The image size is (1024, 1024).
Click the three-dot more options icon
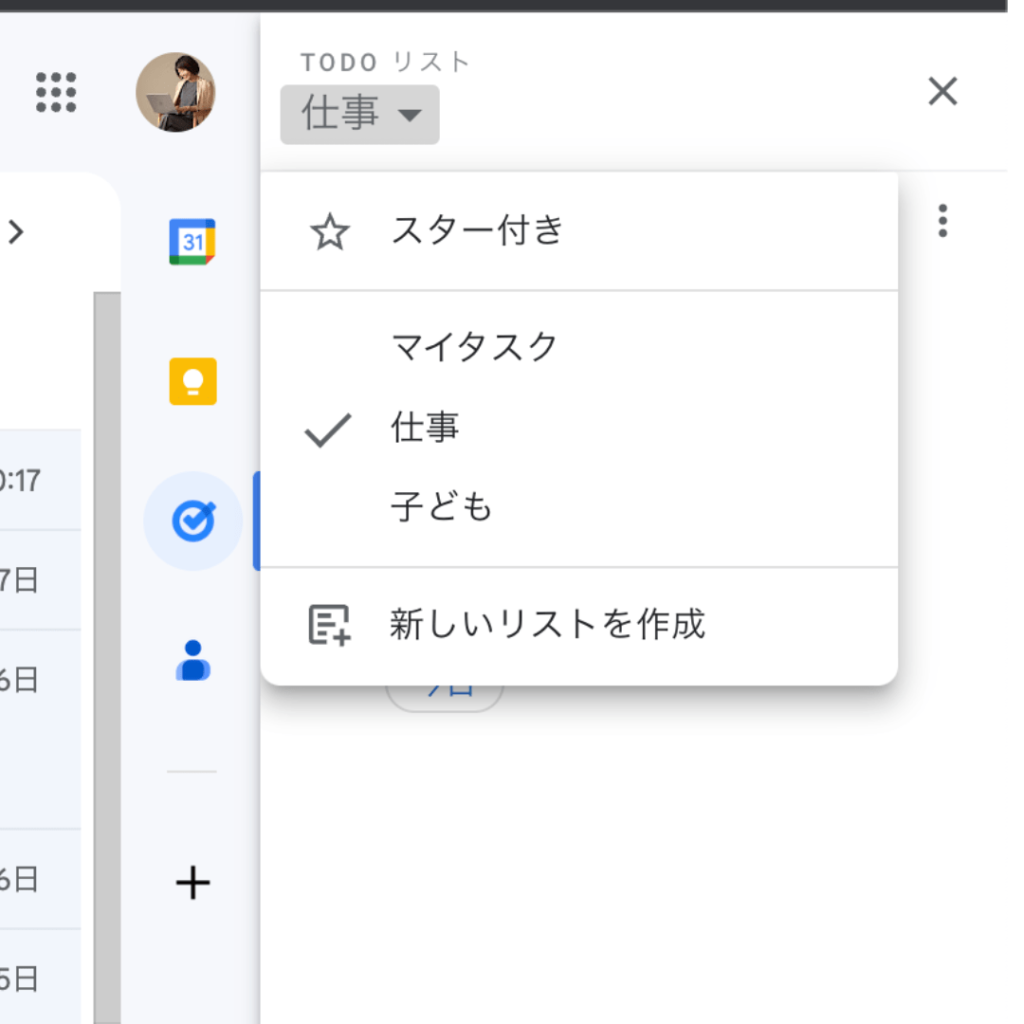(942, 221)
